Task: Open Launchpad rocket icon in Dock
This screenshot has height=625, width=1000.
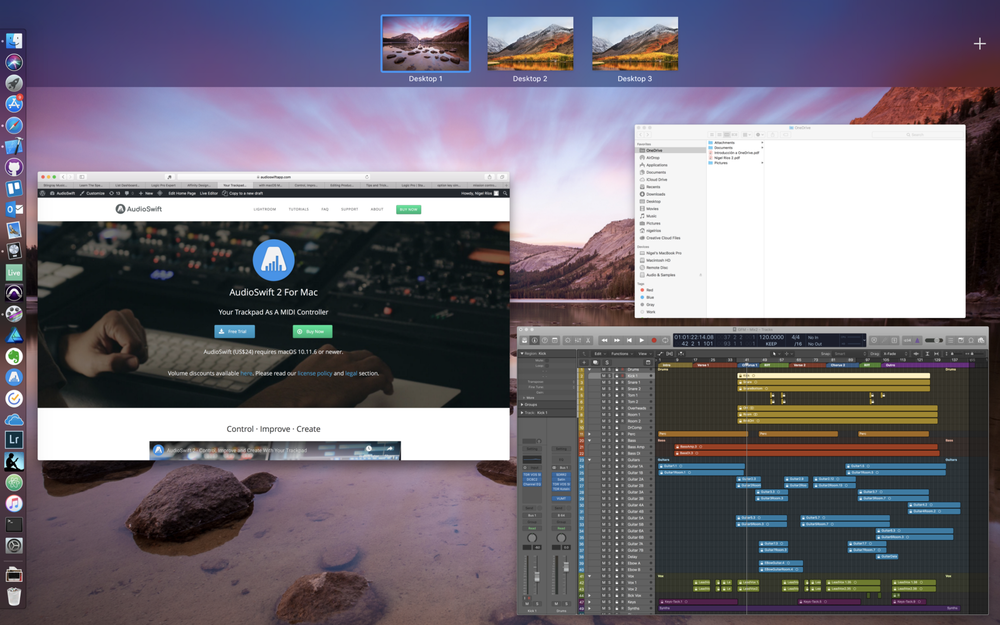Action: [x=14, y=83]
